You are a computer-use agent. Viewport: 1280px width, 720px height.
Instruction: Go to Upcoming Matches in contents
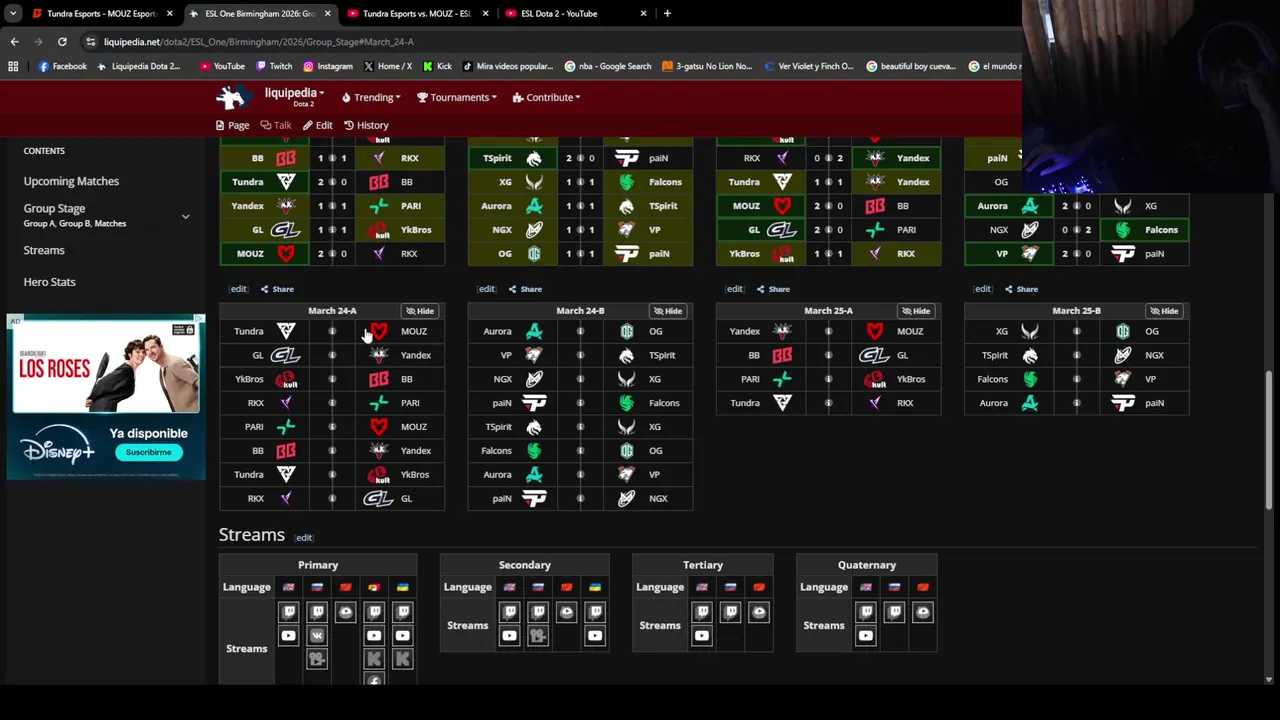pos(71,181)
